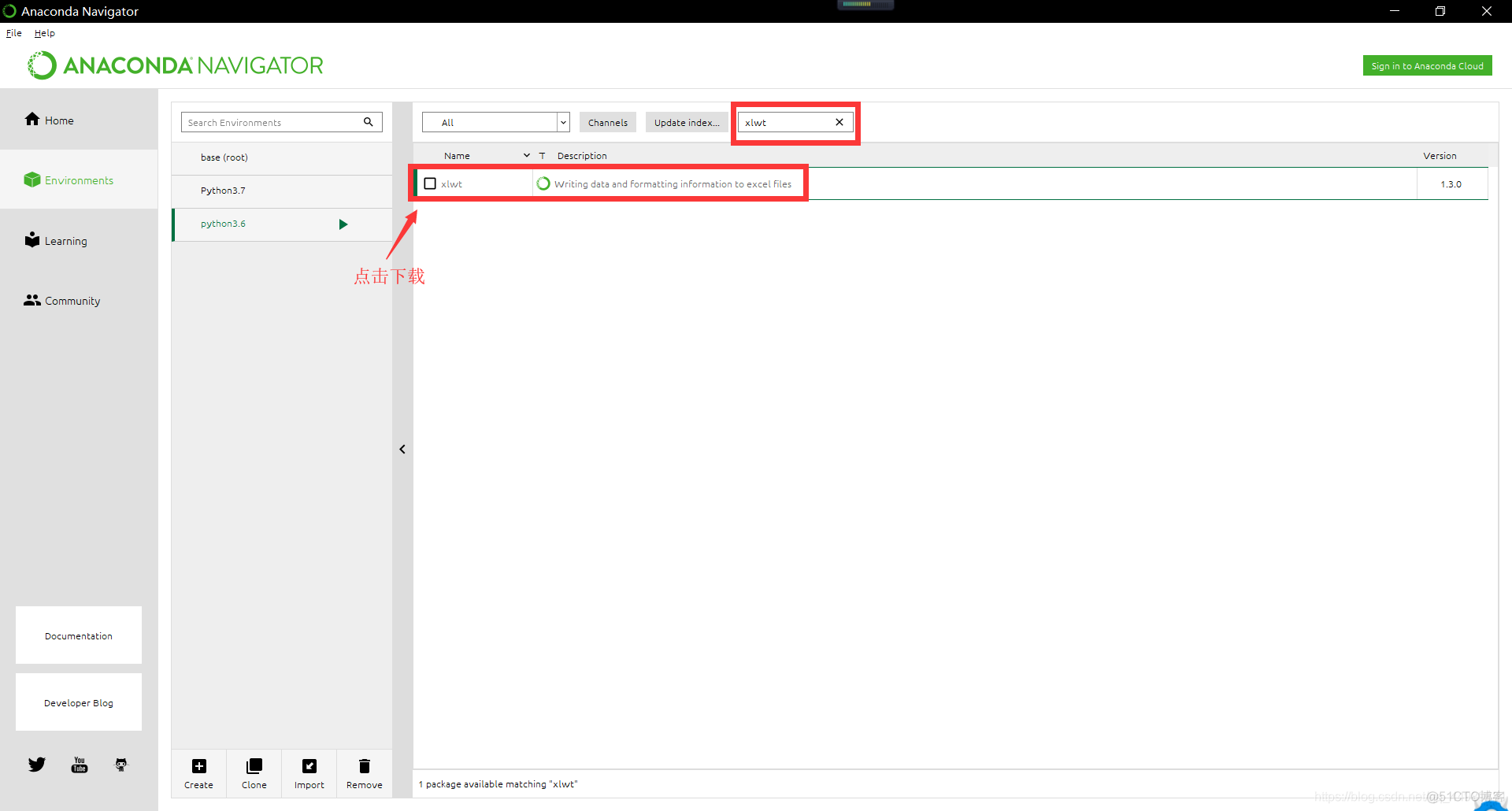Click the Community people icon
This screenshot has width=1512, height=811.
point(32,300)
